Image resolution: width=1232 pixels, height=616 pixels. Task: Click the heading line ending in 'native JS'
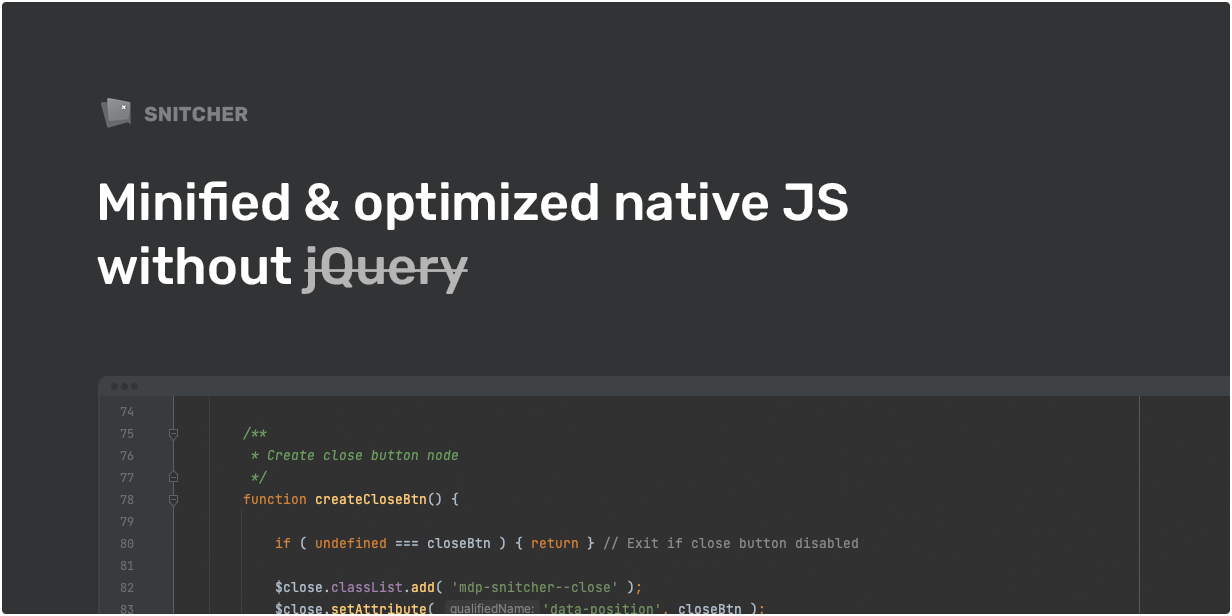[473, 203]
